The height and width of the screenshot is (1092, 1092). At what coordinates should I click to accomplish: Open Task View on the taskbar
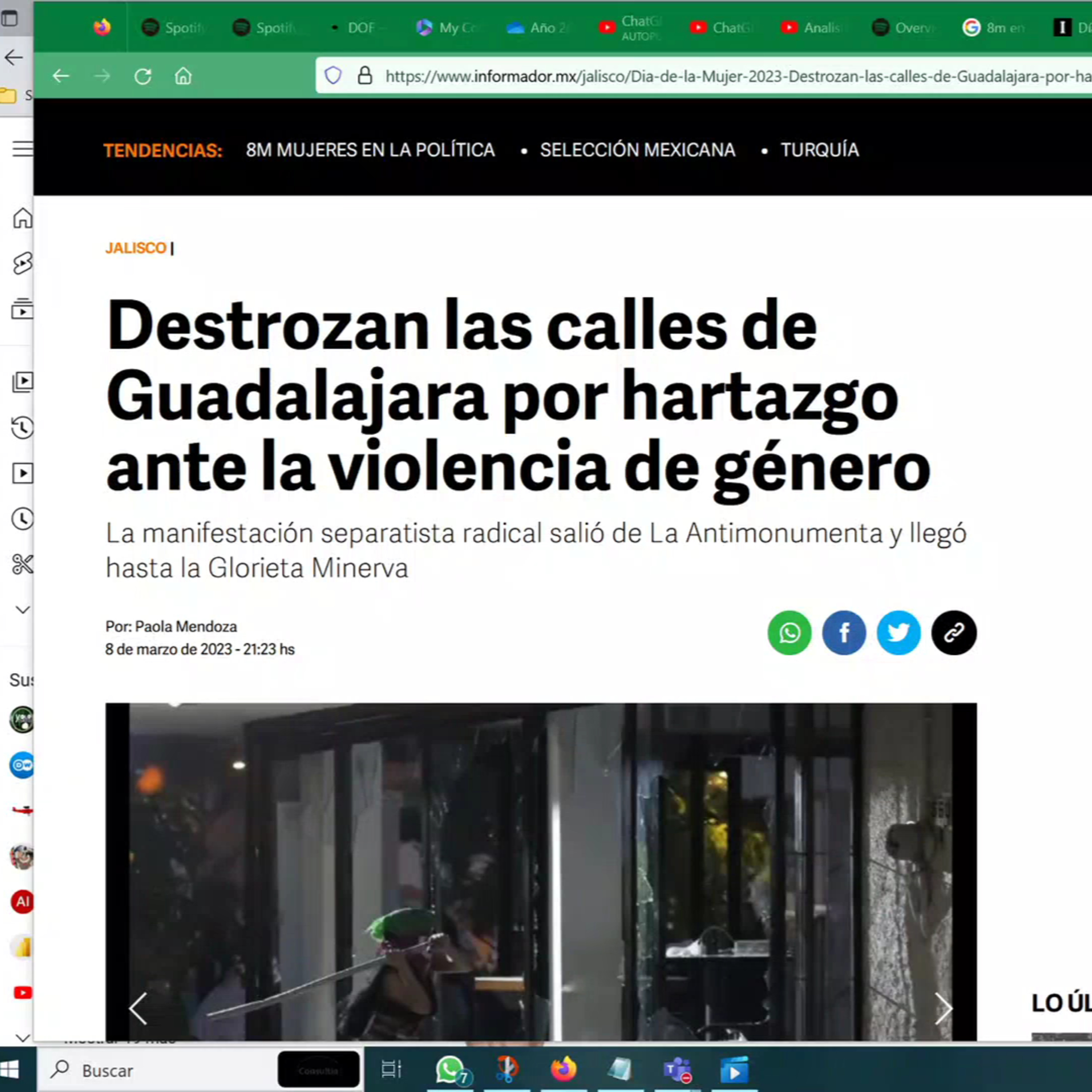[x=391, y=1069]
